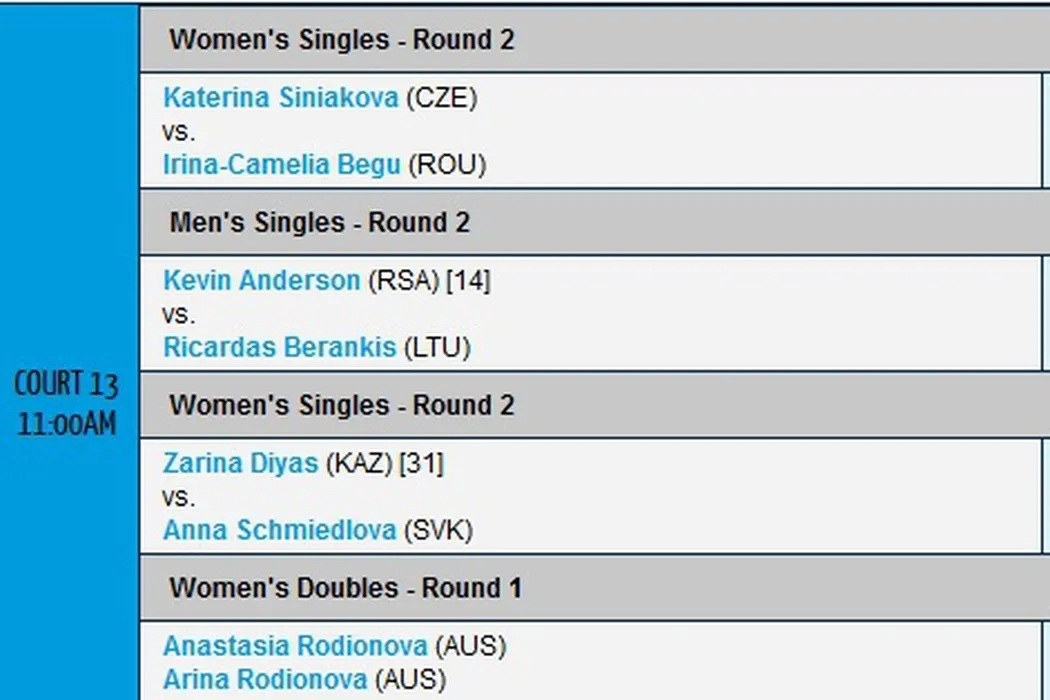Viewport: 1050px width, 700px height.
Task: Click (ROU) country code text
Action: pos(447,164)
